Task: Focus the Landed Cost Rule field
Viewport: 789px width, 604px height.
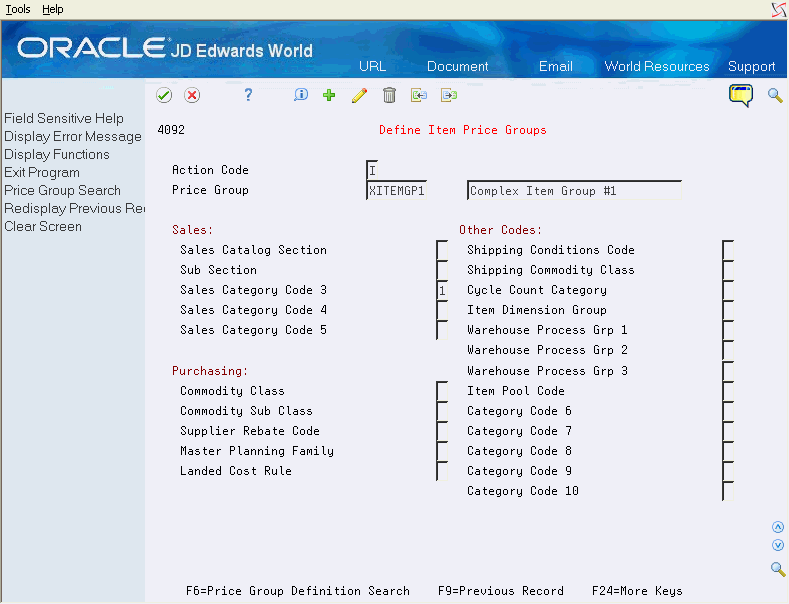Action: (x=442, y=471)
